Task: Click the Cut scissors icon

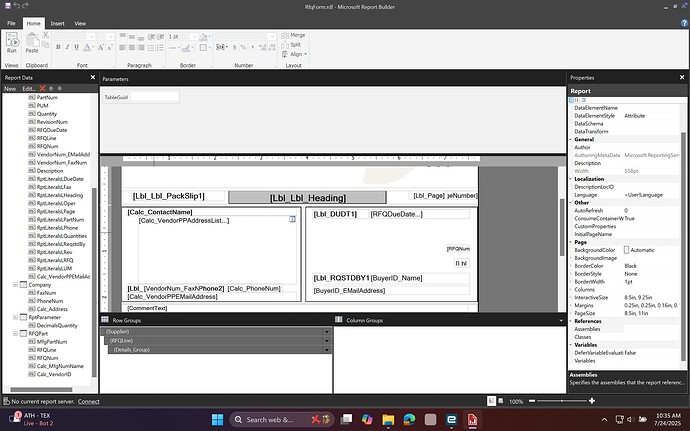Action: coord(45,35)
